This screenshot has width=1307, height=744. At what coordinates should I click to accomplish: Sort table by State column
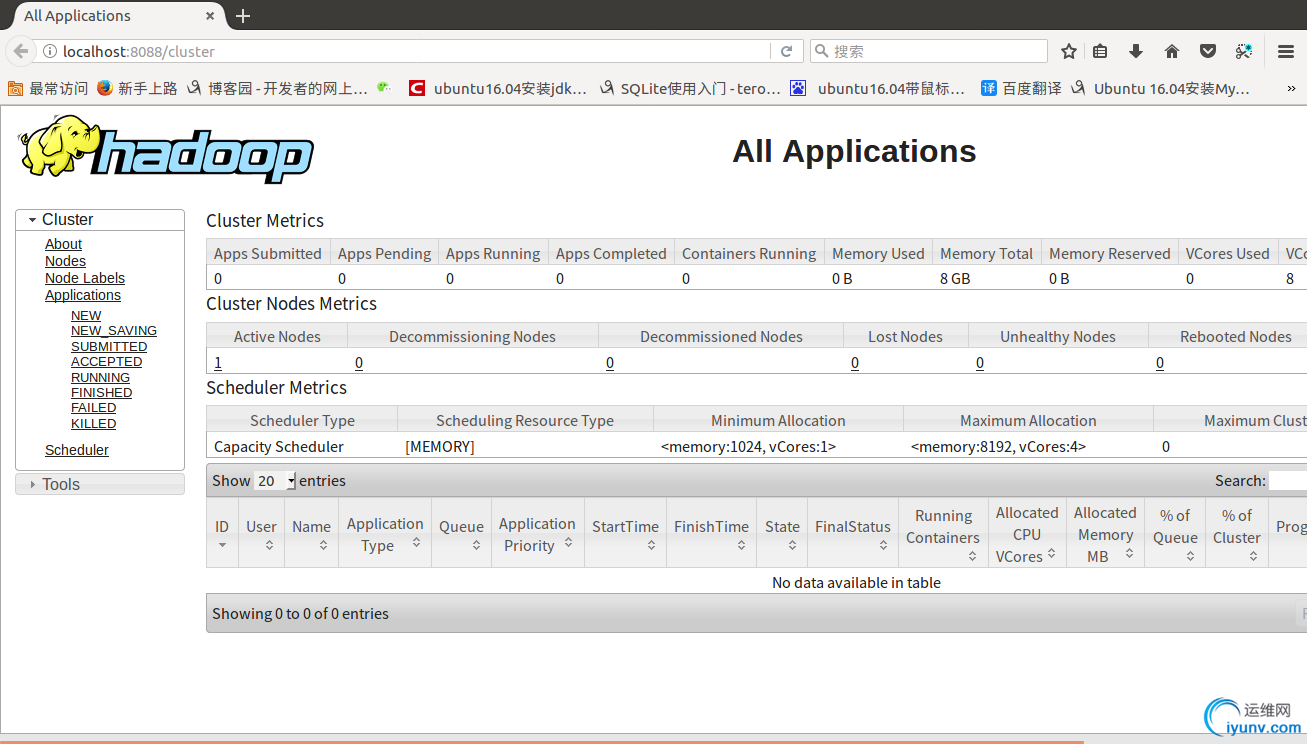782,534
